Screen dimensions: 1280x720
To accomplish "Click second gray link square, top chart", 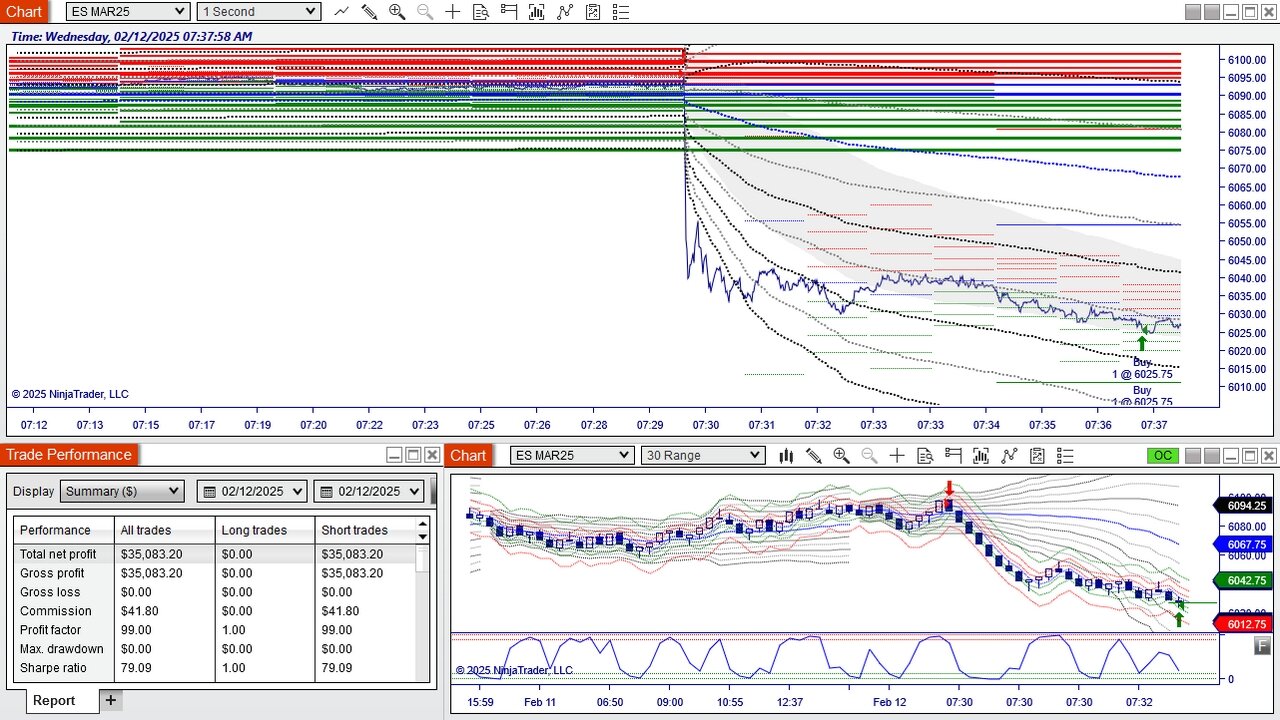I will pyautogui.click(x=1212, y=12).
